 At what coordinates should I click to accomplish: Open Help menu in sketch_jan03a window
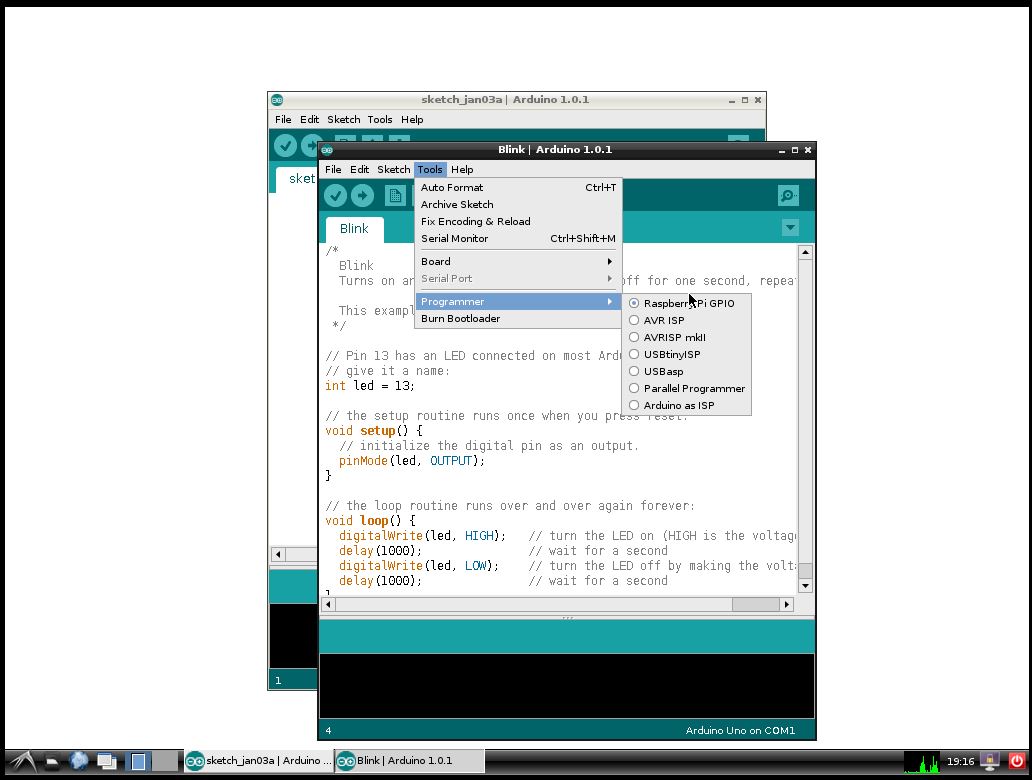[412, 120]
